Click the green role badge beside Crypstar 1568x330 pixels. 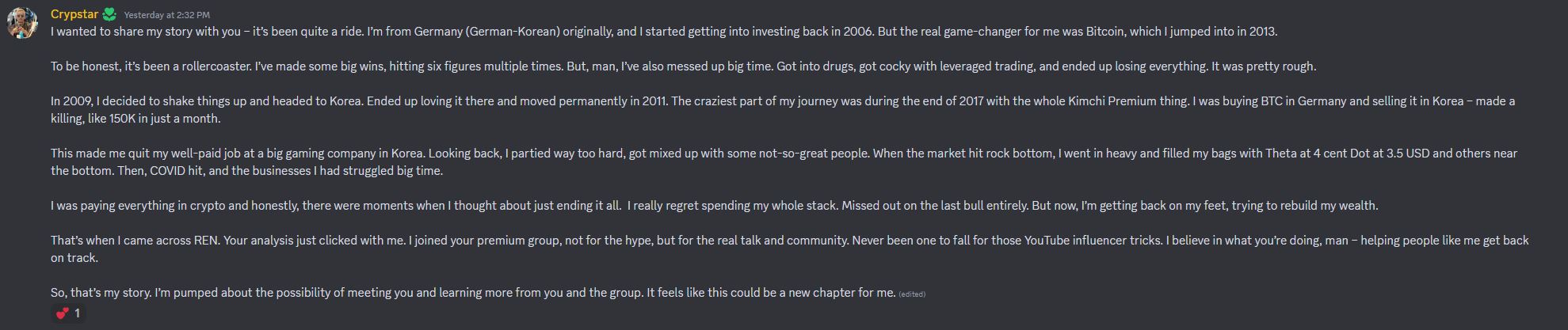(x=109, y=14)
